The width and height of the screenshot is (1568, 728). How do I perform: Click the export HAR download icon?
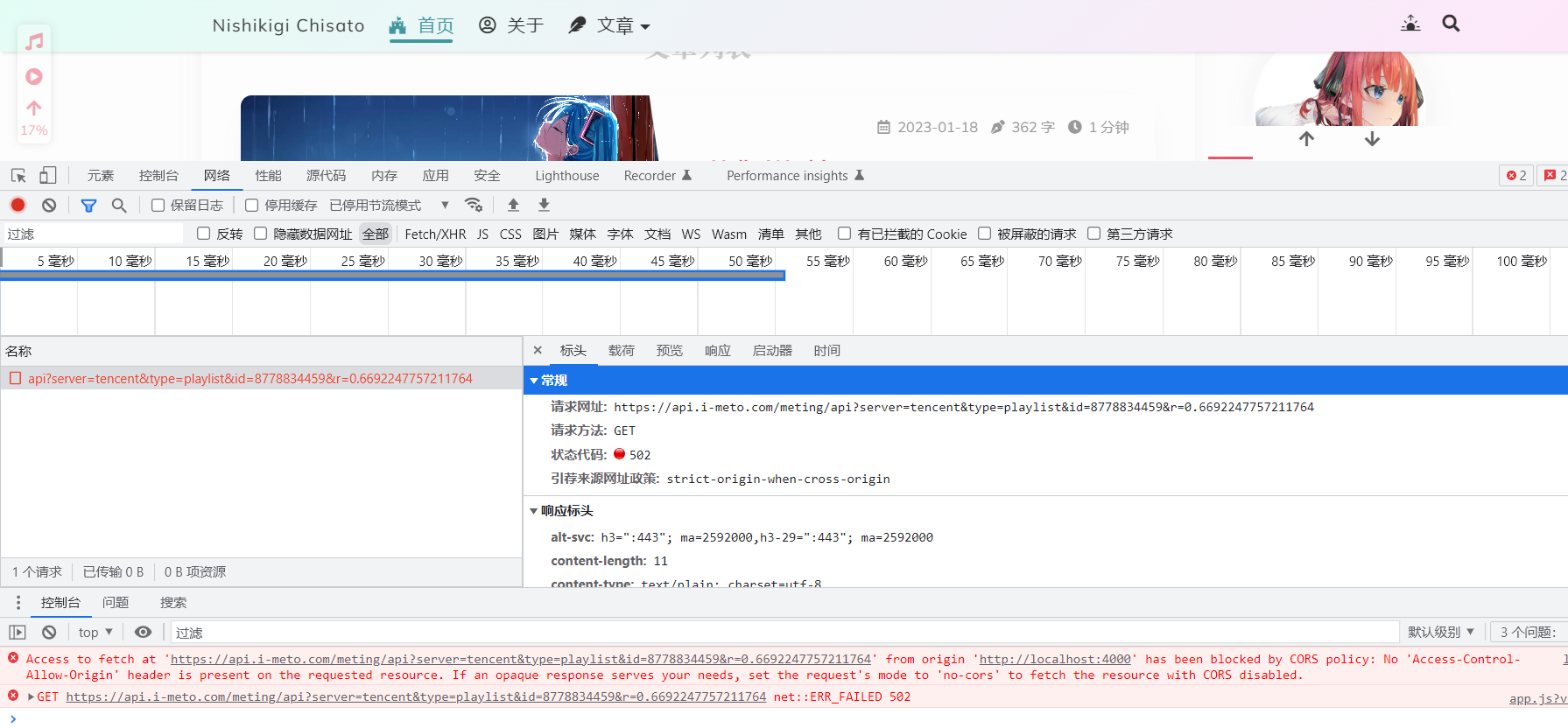pyautogui.click(x=544, y=205)
